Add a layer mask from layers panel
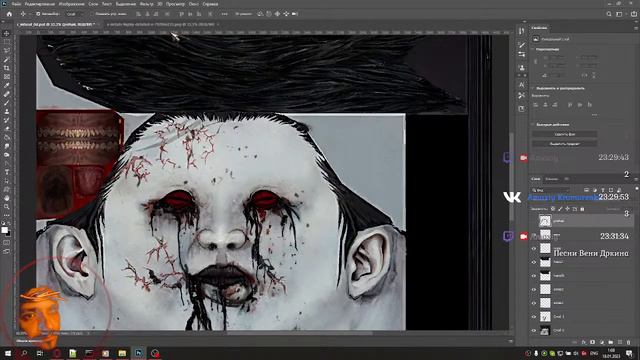This screenshot has height=360, width=640. (x=593, y=342)
